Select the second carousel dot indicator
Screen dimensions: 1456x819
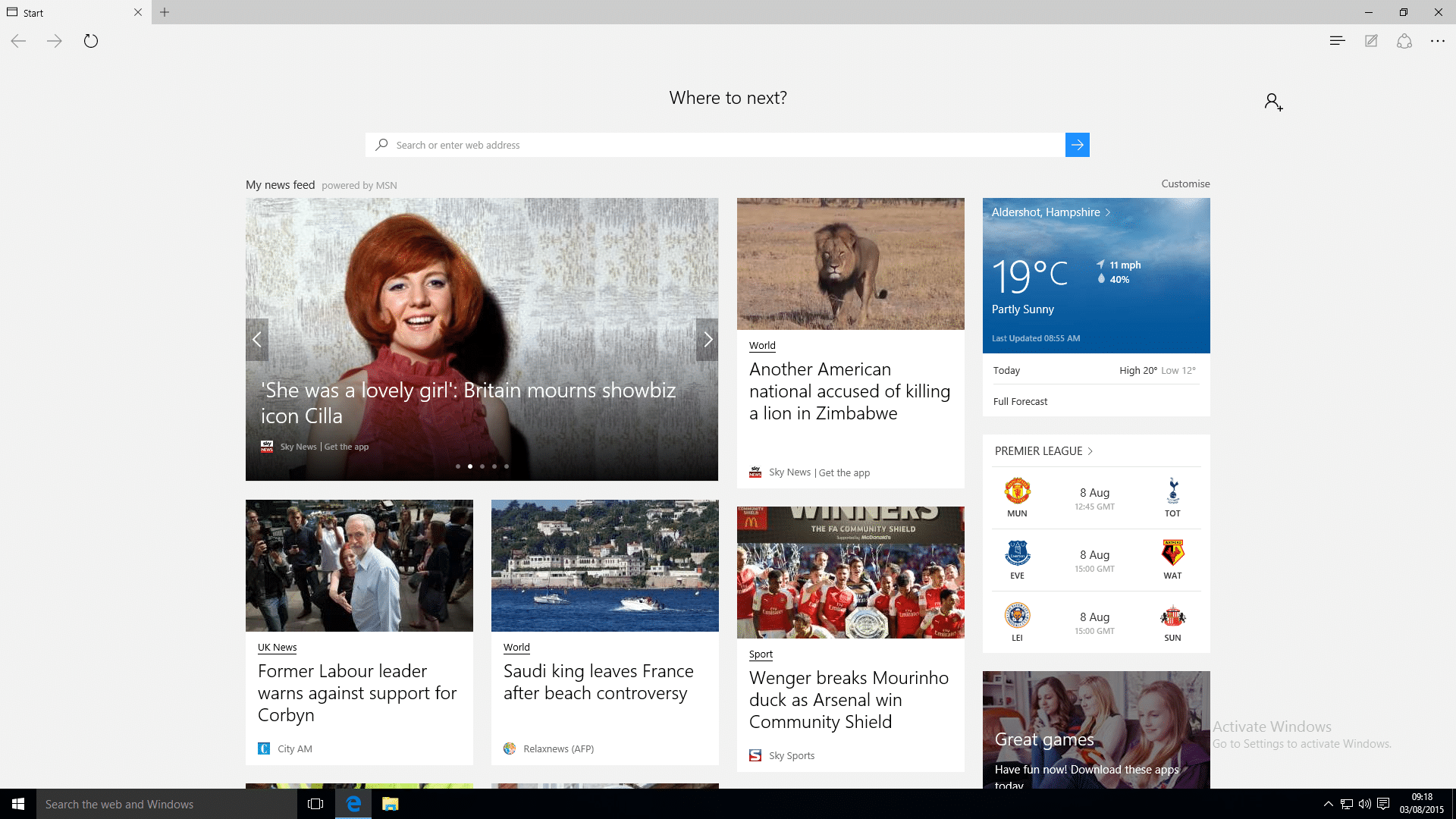[470, 466]
